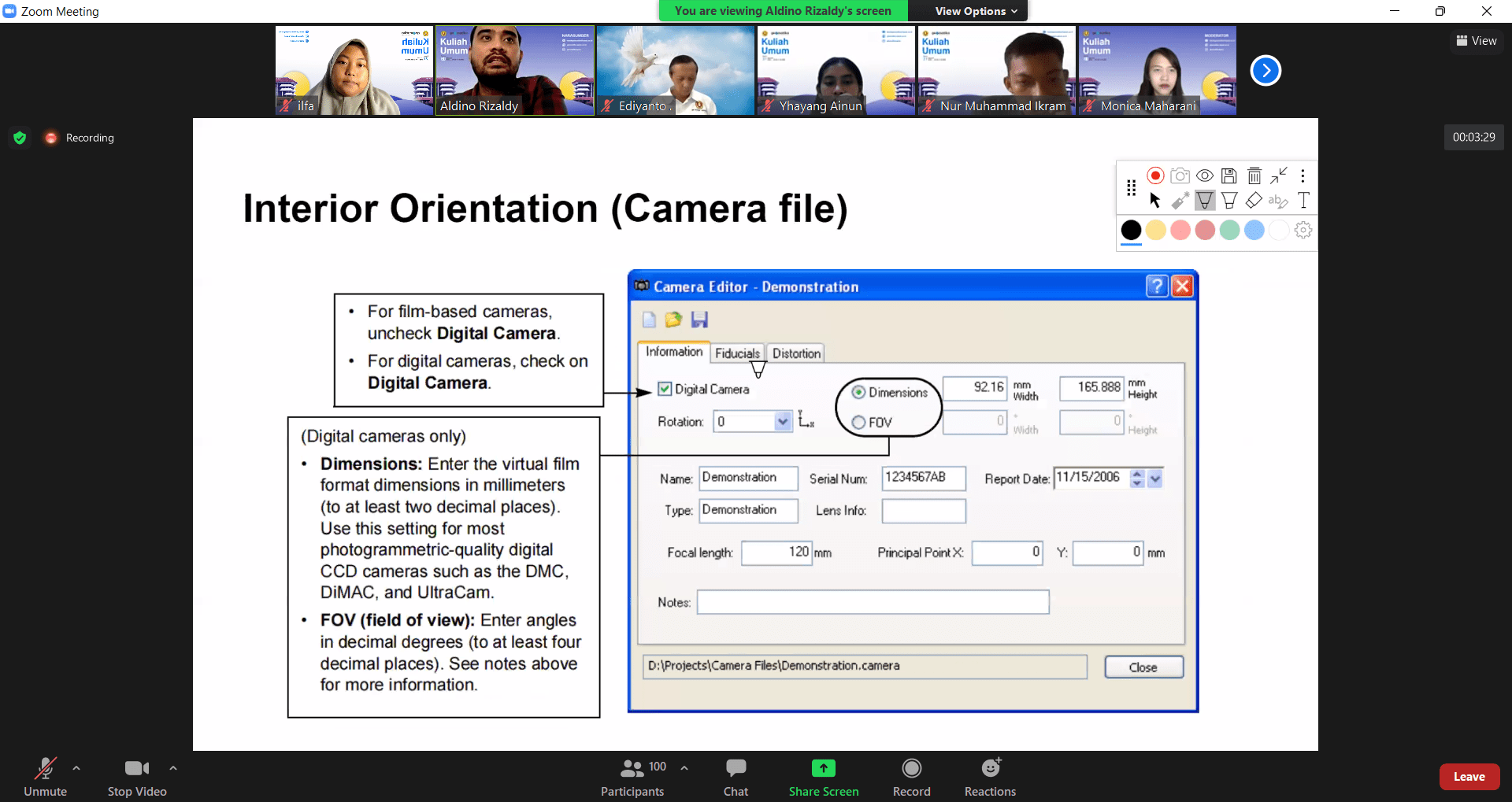Expand audio options arrow next to Unmute
Image resolution: width=1512 pixels, height=802 pixels.
tap(76, 768)
